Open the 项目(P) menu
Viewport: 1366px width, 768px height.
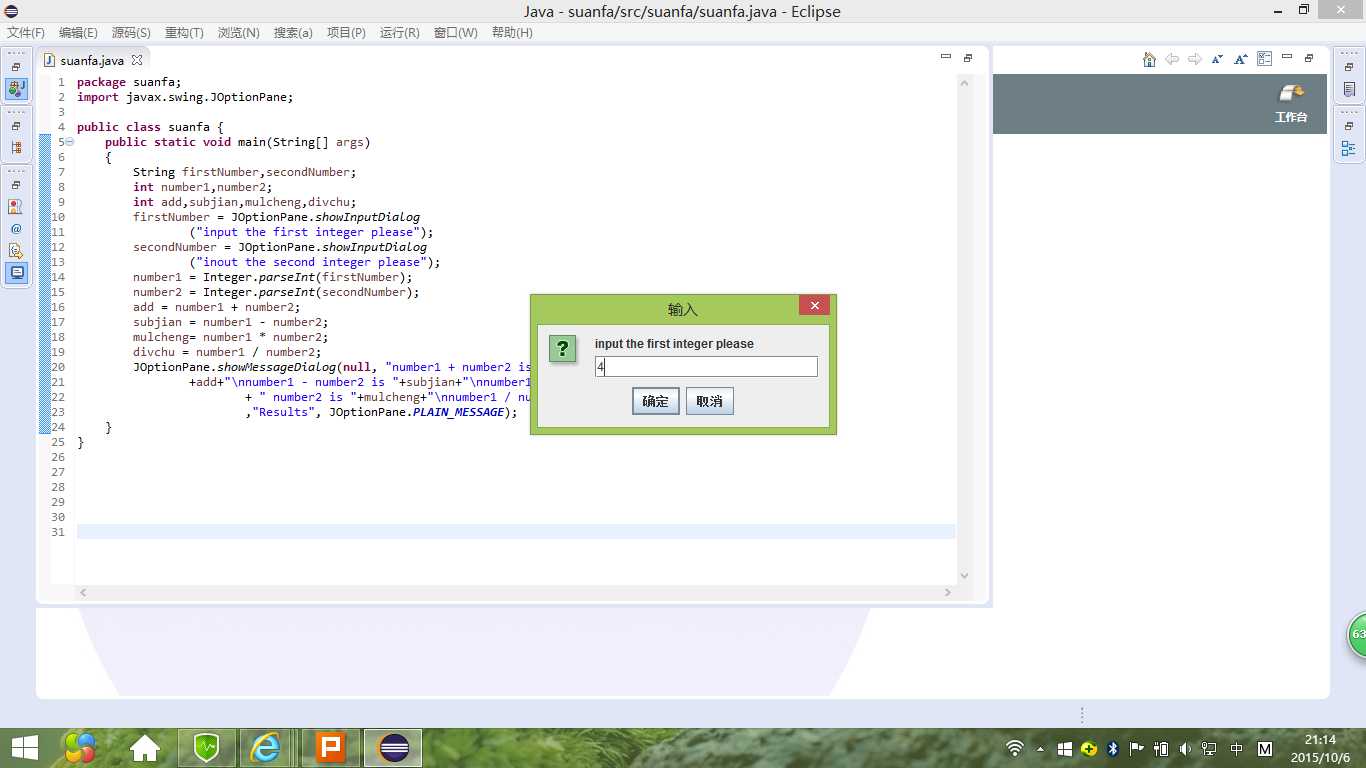(346, 32)
